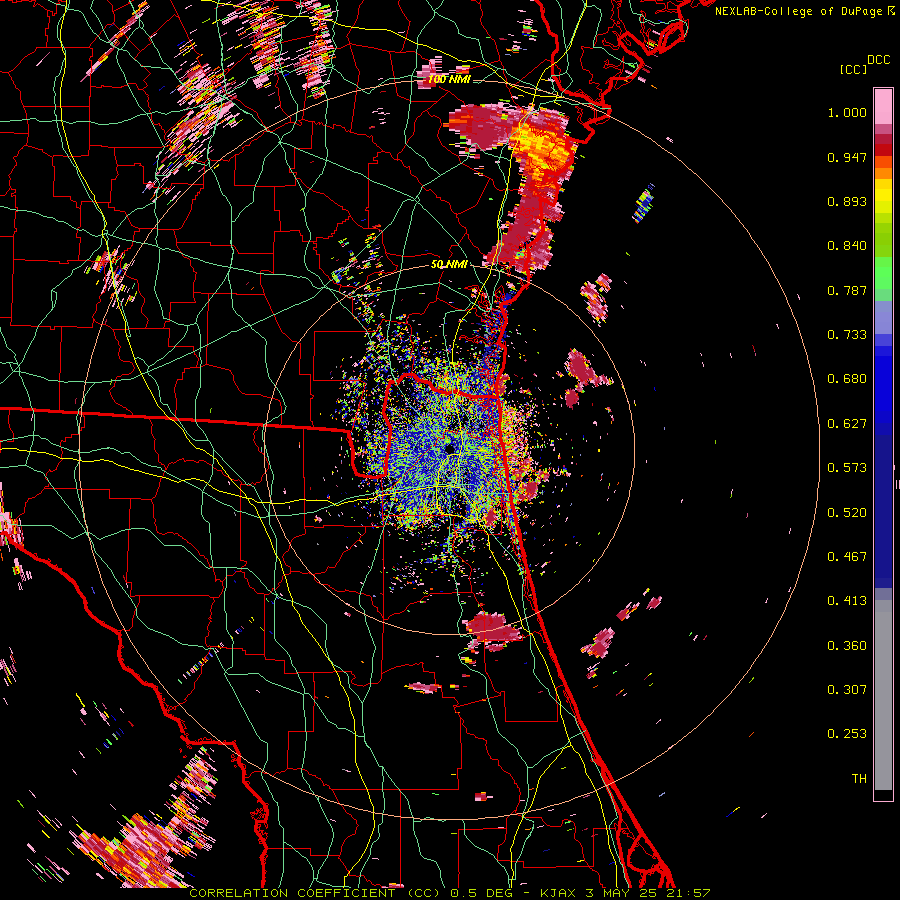Click the Correlation Coefficient caption at bottom
Viewport: 900px width, 900px height.
(x=449, y=893)
